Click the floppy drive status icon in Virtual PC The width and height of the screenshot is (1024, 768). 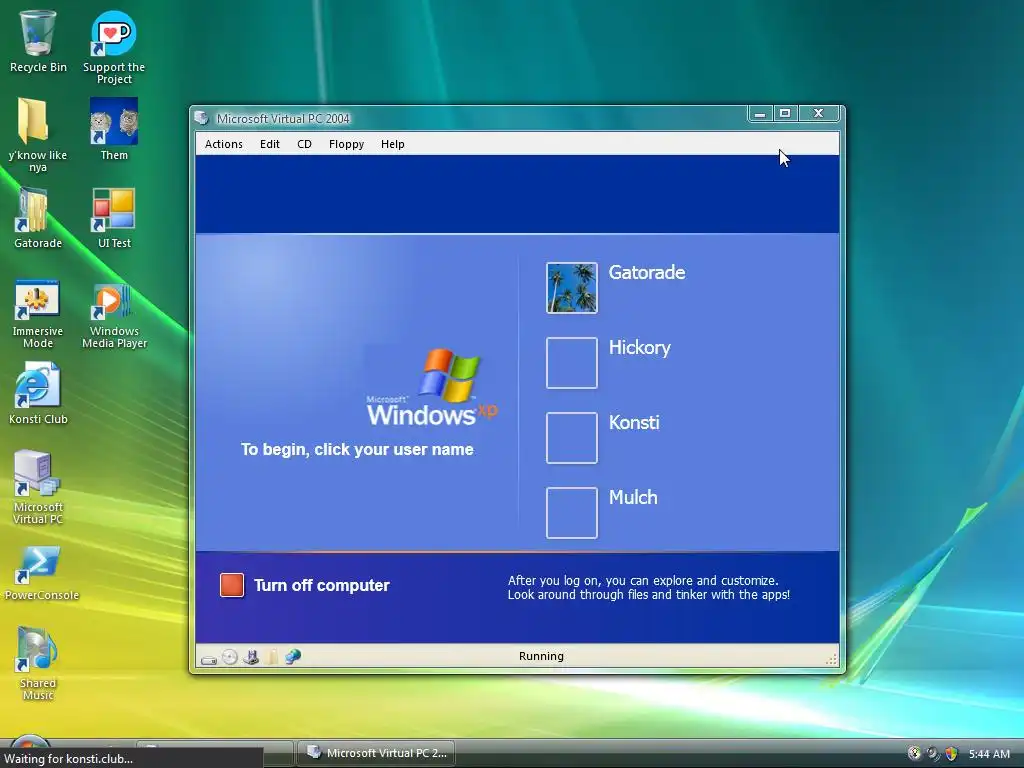click(251, 657)
